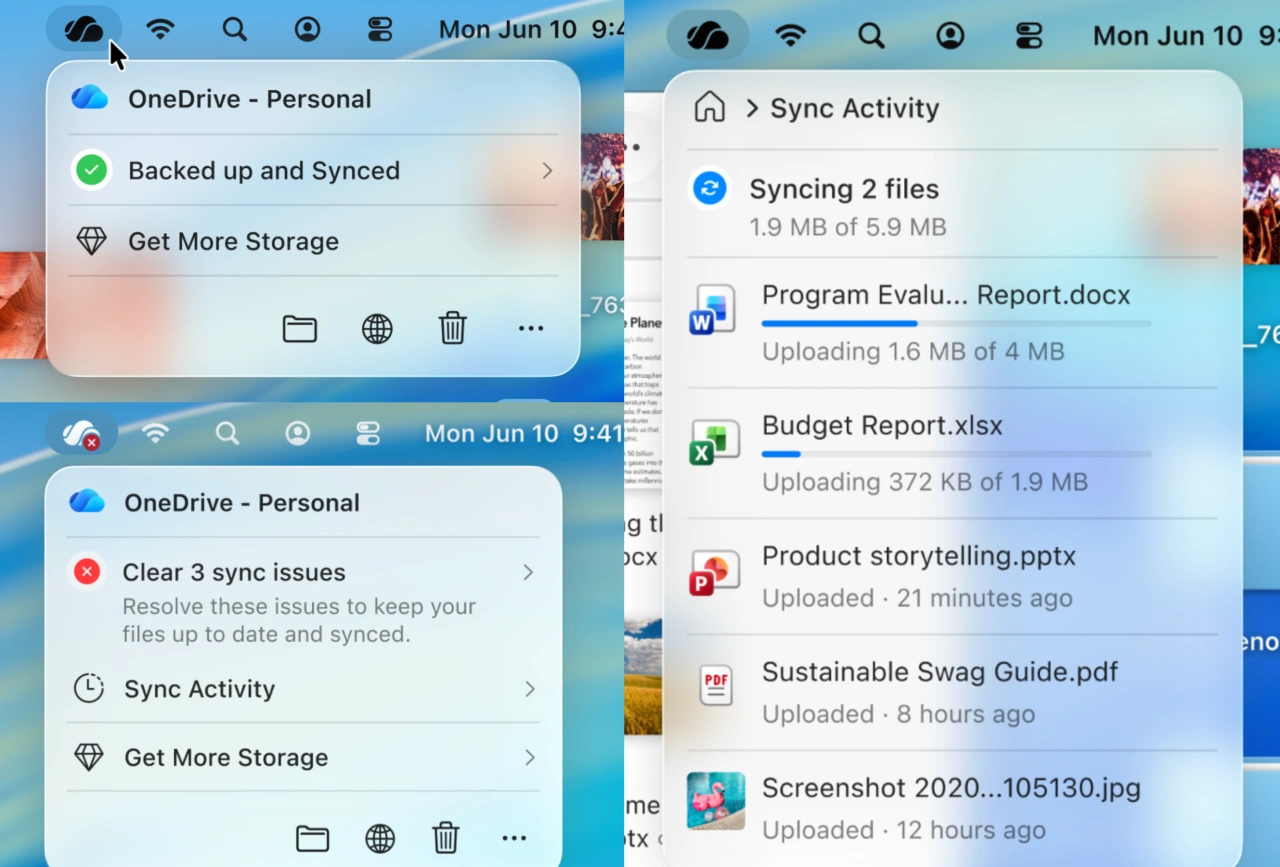The image size is (1280, 867).
Task: Open the OneDrive folder icon
Action: tap(300, 329)
